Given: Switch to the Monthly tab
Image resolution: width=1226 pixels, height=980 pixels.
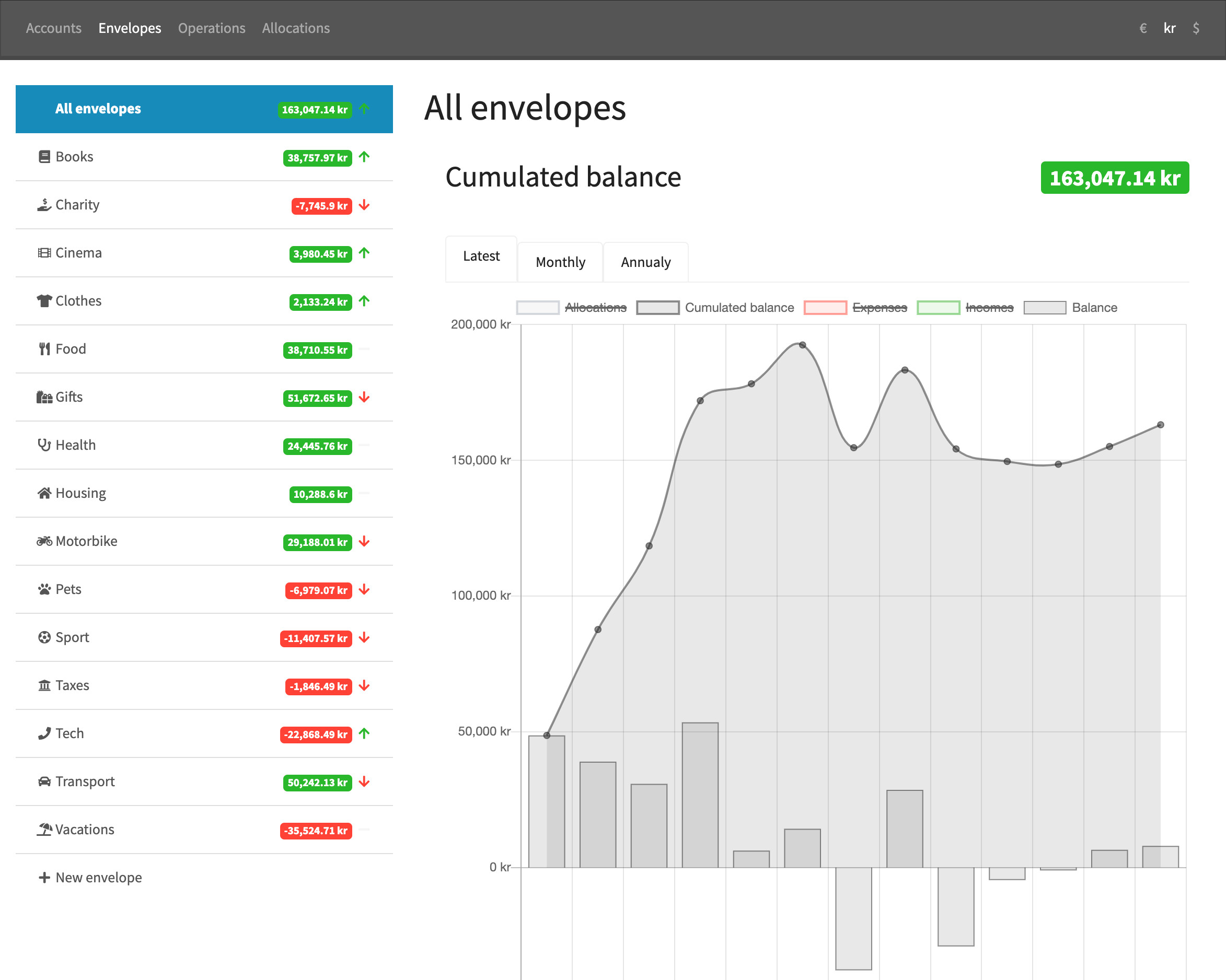Looking at the screenshot, I should click(x=560, y=262).
